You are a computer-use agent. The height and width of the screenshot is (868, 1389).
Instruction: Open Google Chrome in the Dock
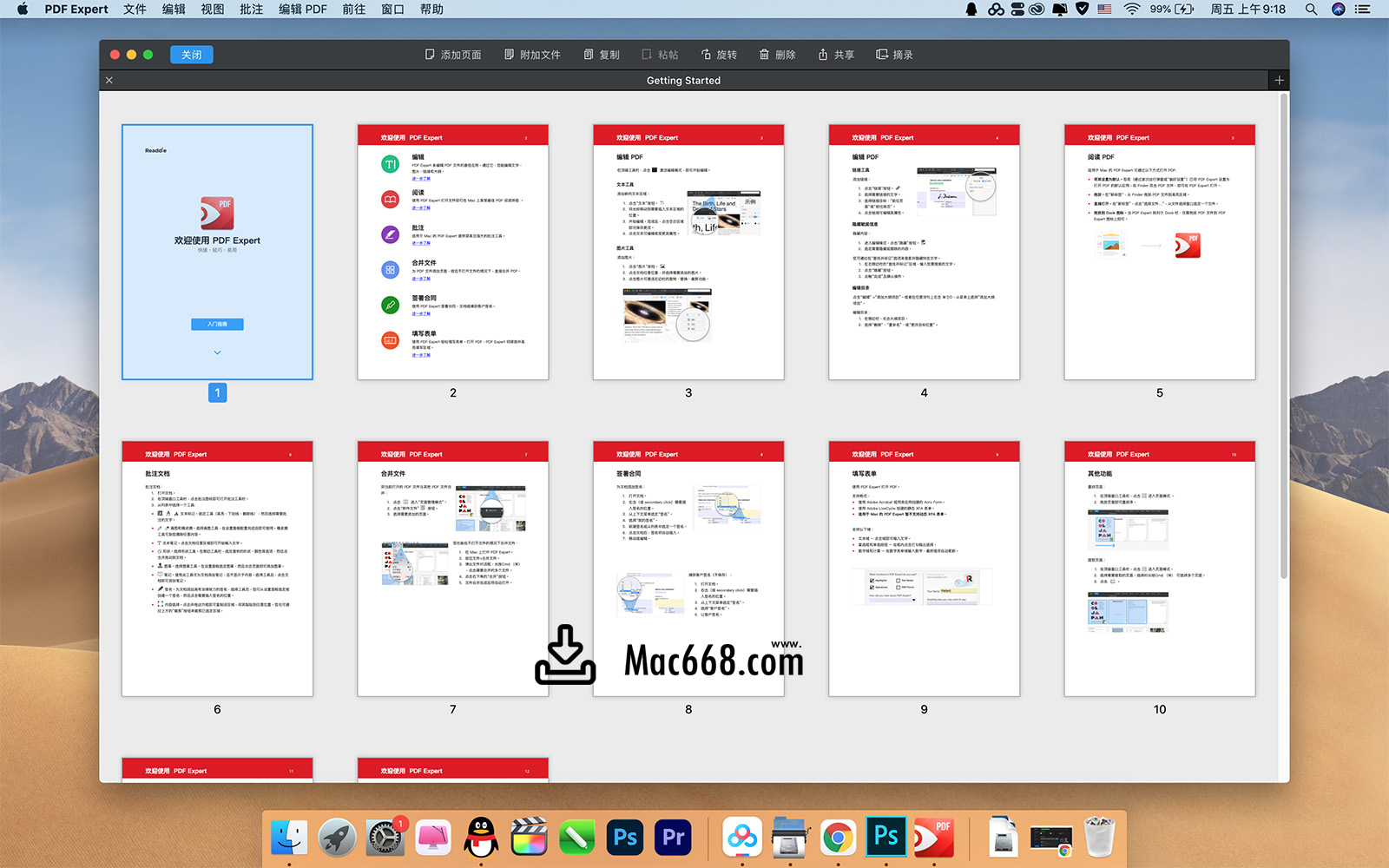pyautogui.click(x=838, y=838)
